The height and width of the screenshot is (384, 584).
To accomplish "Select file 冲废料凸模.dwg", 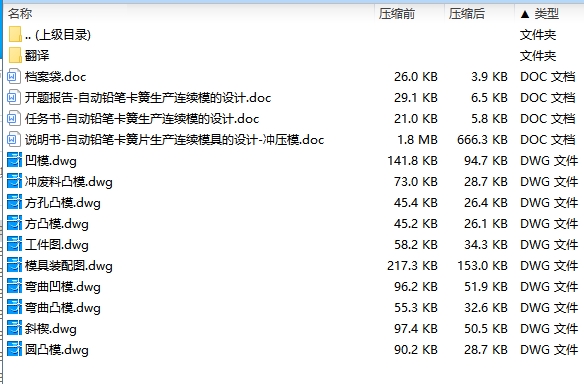I will (x=69, y=182).
